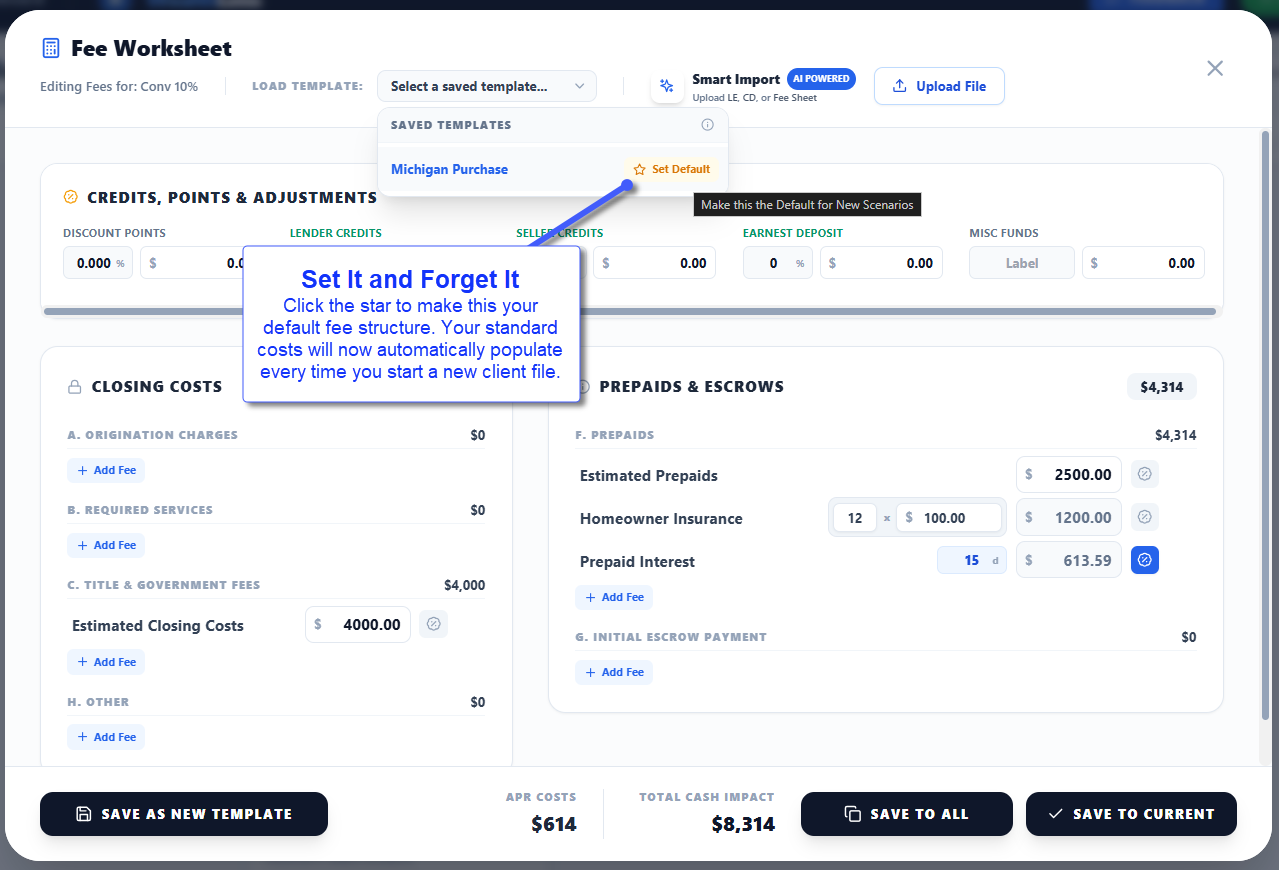The width and height of the screenshot is (1279, 870).
Task: Click the APR toggle icon for Estimated Prepaids
Action: [1145, 475]
